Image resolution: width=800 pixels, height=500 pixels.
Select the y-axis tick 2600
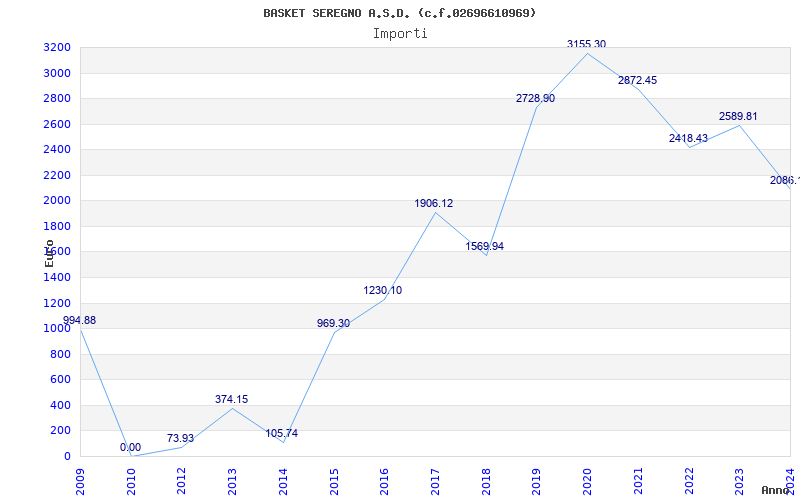click(57, 124)
